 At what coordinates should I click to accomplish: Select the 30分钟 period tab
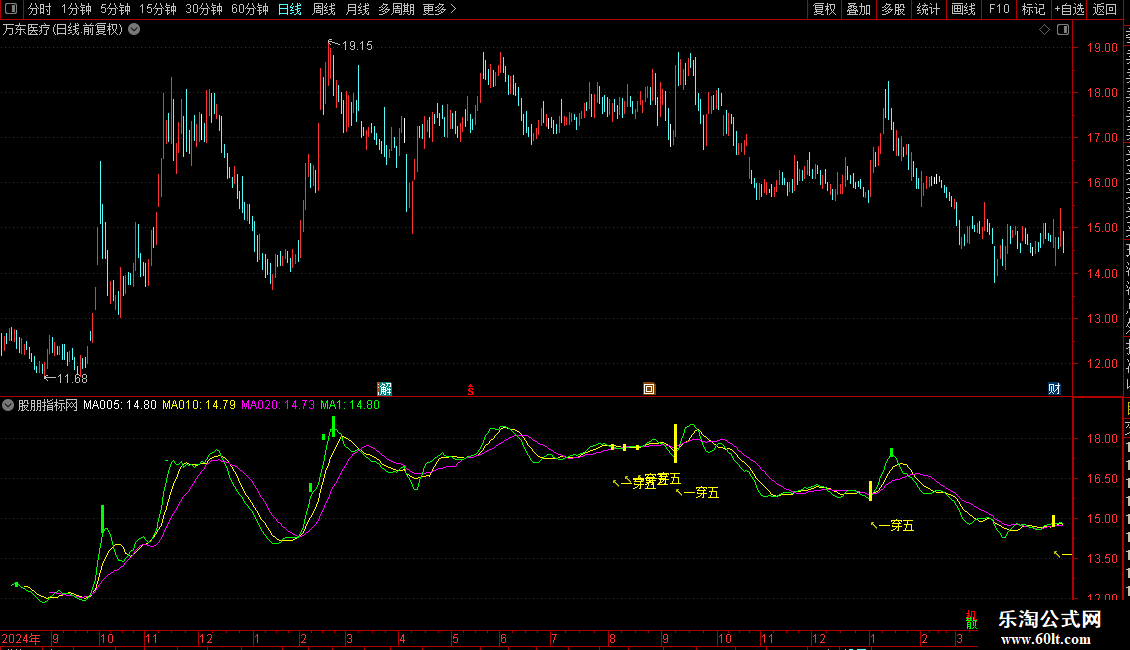pos(203,9)
